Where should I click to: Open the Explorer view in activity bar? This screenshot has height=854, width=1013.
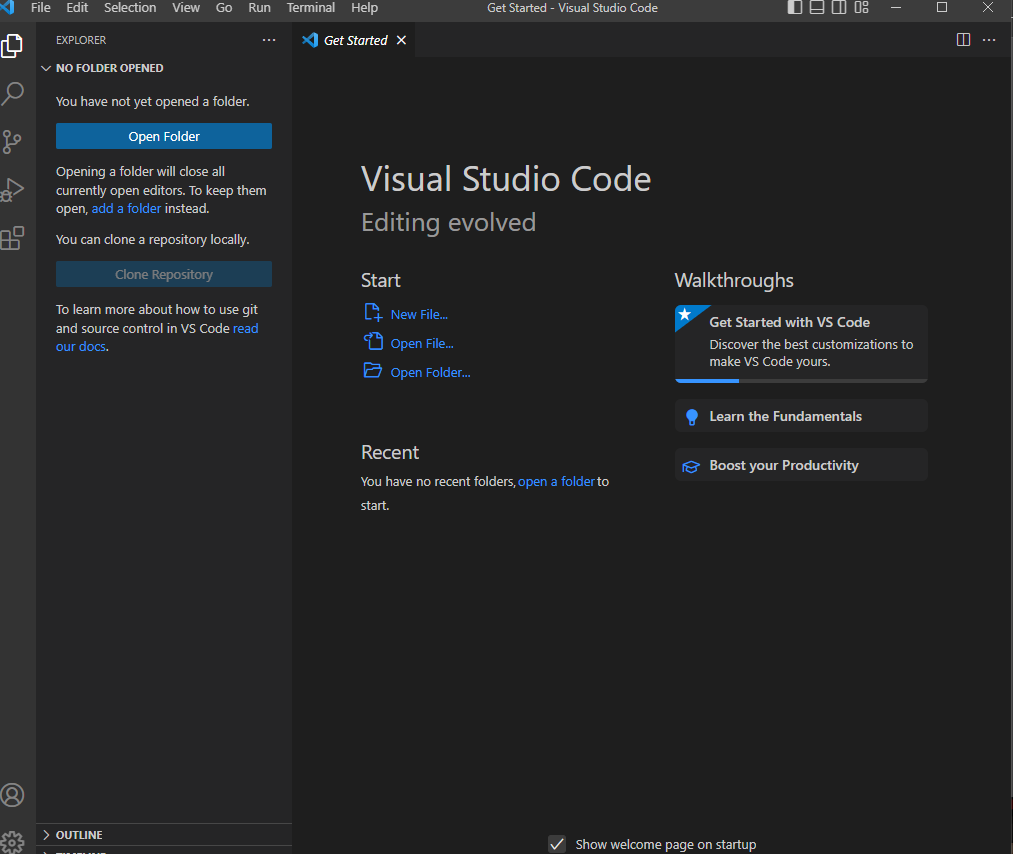[12, 46]
